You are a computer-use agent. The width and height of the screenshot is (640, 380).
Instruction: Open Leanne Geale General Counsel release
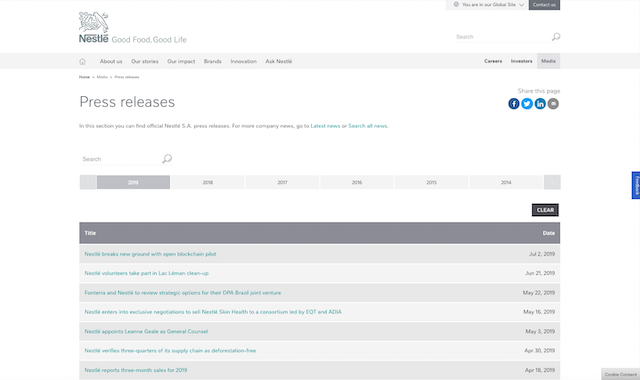[146, 331]
